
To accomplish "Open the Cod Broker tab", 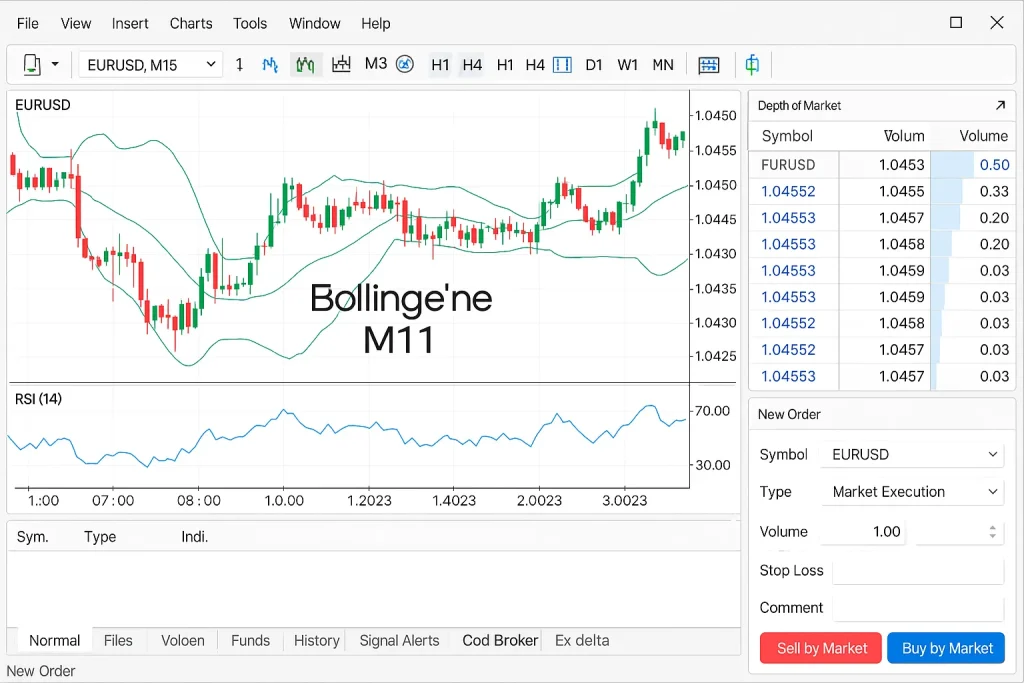I will pyautogui.click(x=500, y=641).
